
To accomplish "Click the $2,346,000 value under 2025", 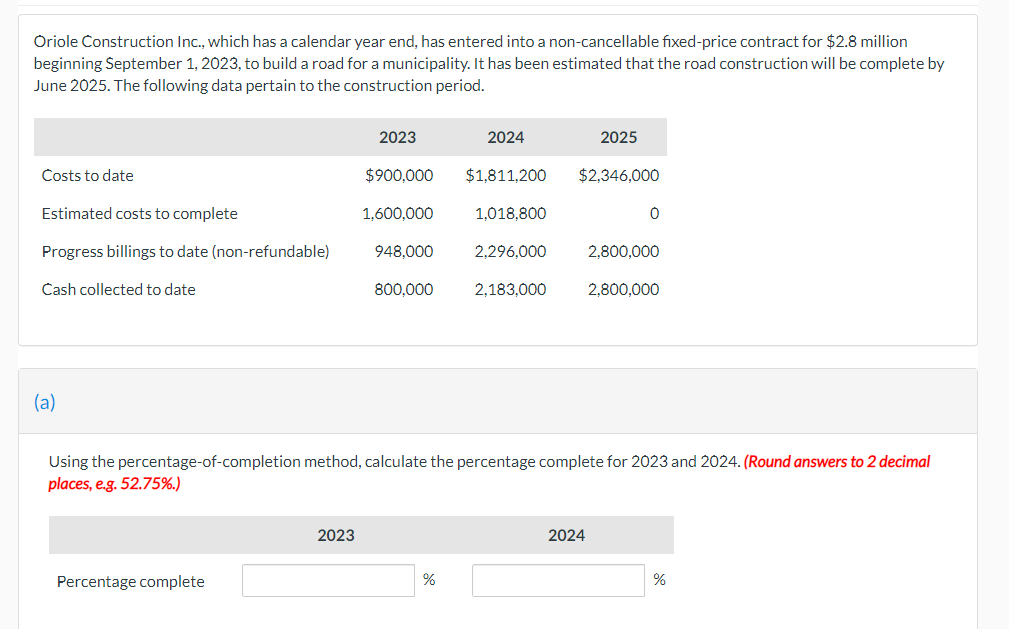I will 619,175.
